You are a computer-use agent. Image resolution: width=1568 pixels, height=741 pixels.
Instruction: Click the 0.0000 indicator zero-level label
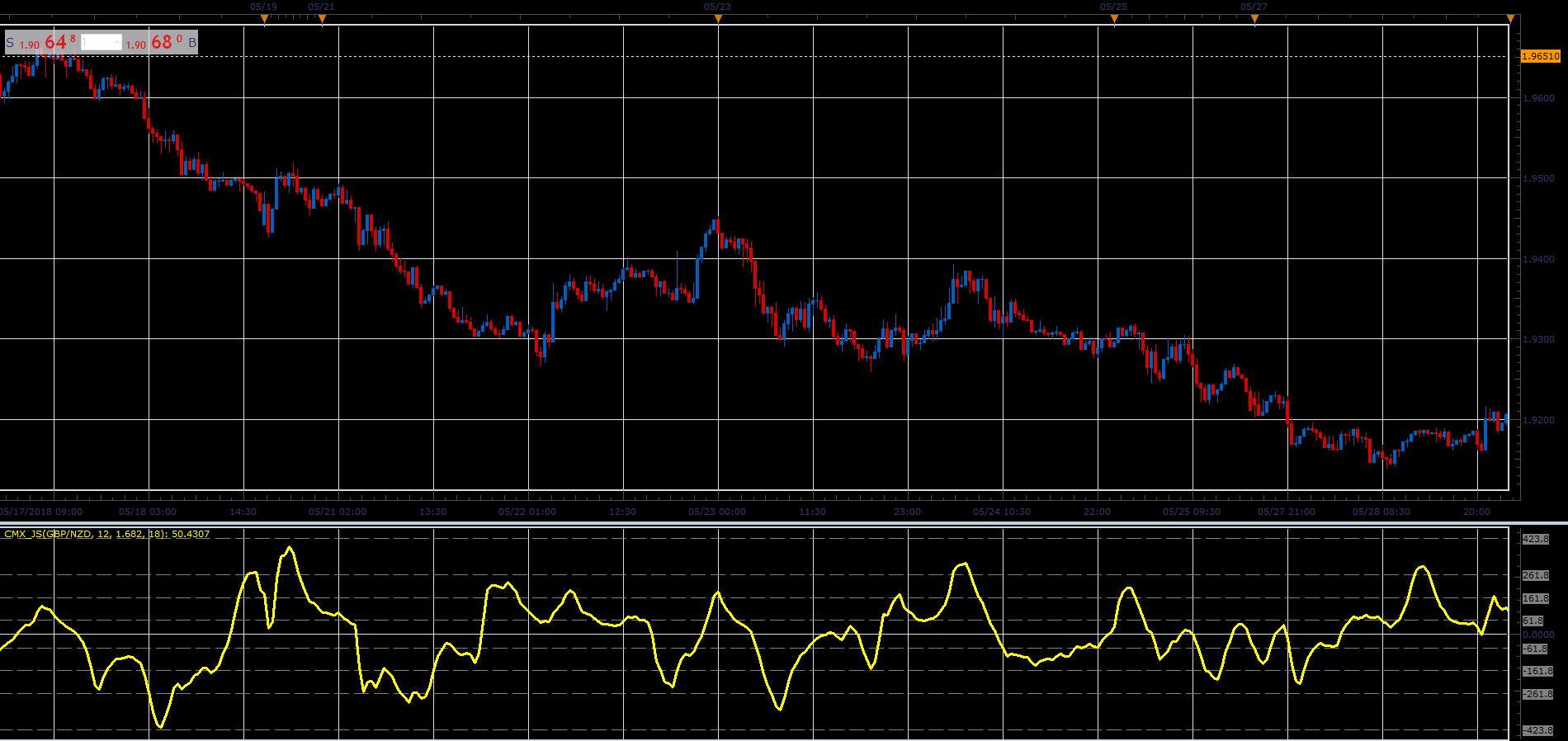pos(1538,635)
